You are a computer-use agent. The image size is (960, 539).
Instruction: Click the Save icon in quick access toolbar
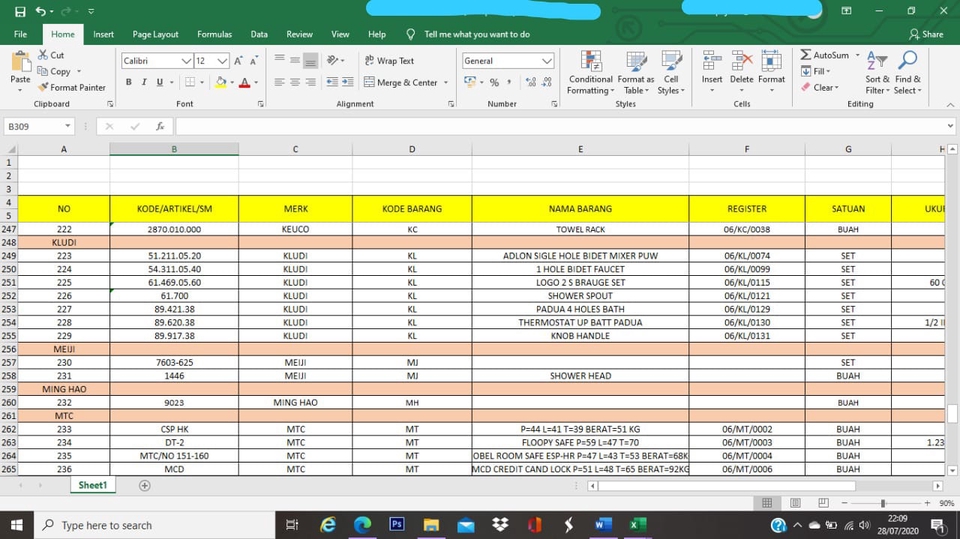(20, 11)
